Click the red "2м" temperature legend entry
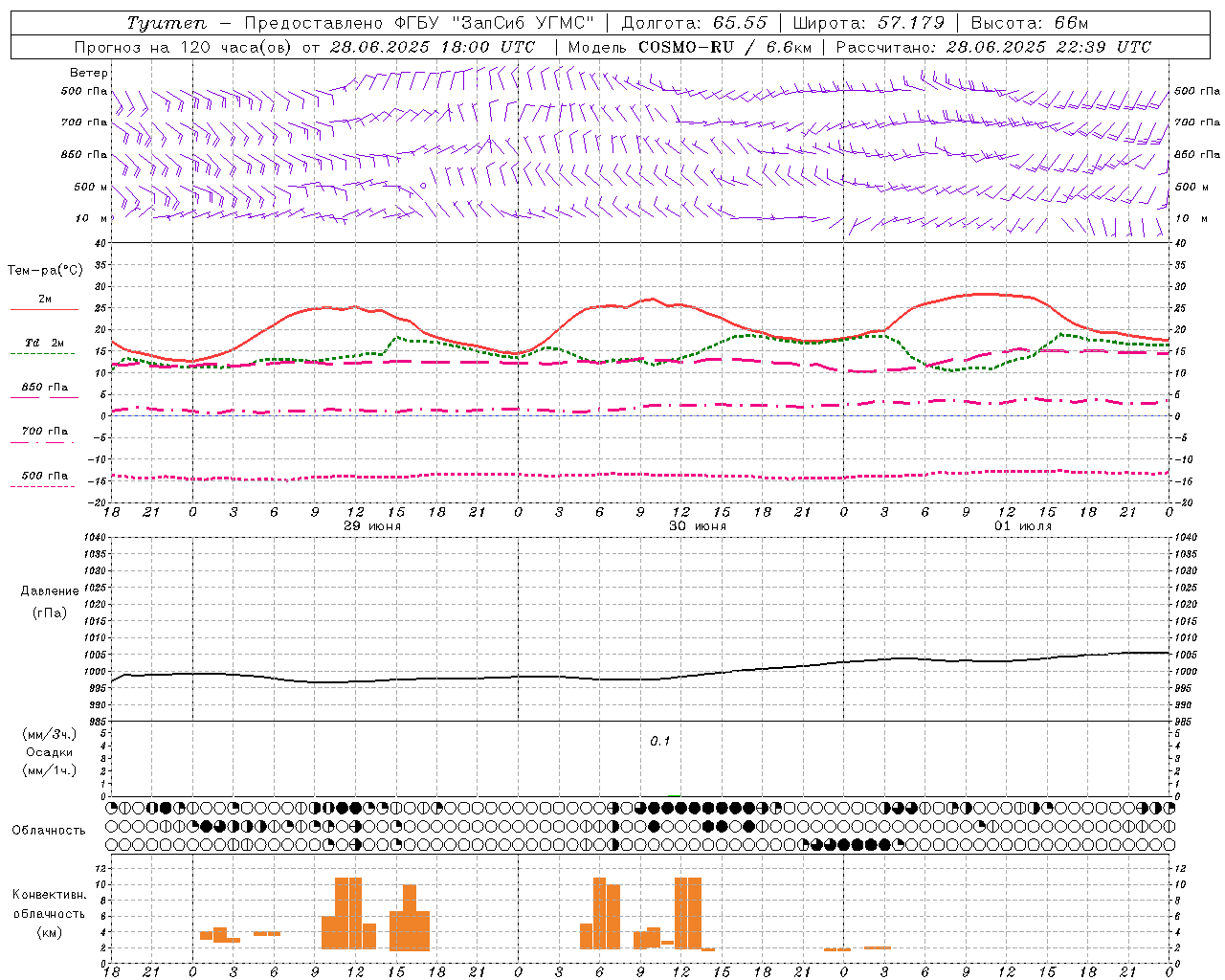The height and width of the screenshot is (980, 1225). click(x=45, y=300)
